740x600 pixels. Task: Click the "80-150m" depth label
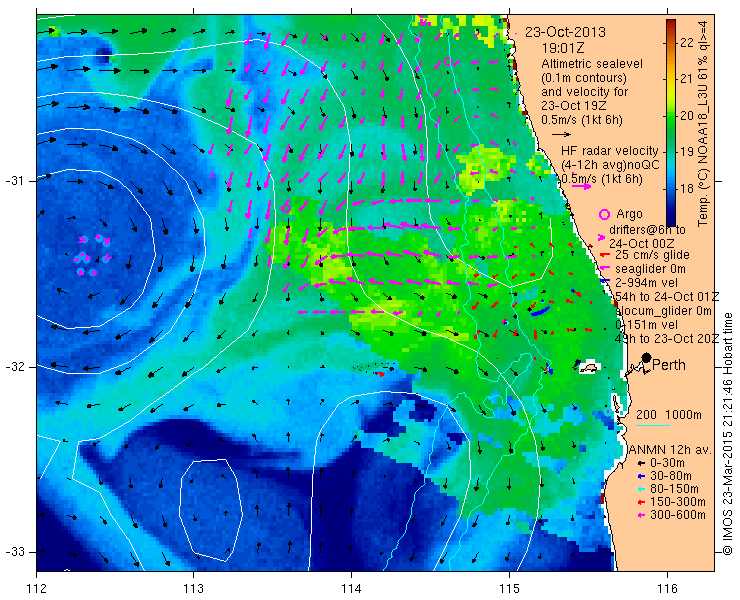coord(674,489)
